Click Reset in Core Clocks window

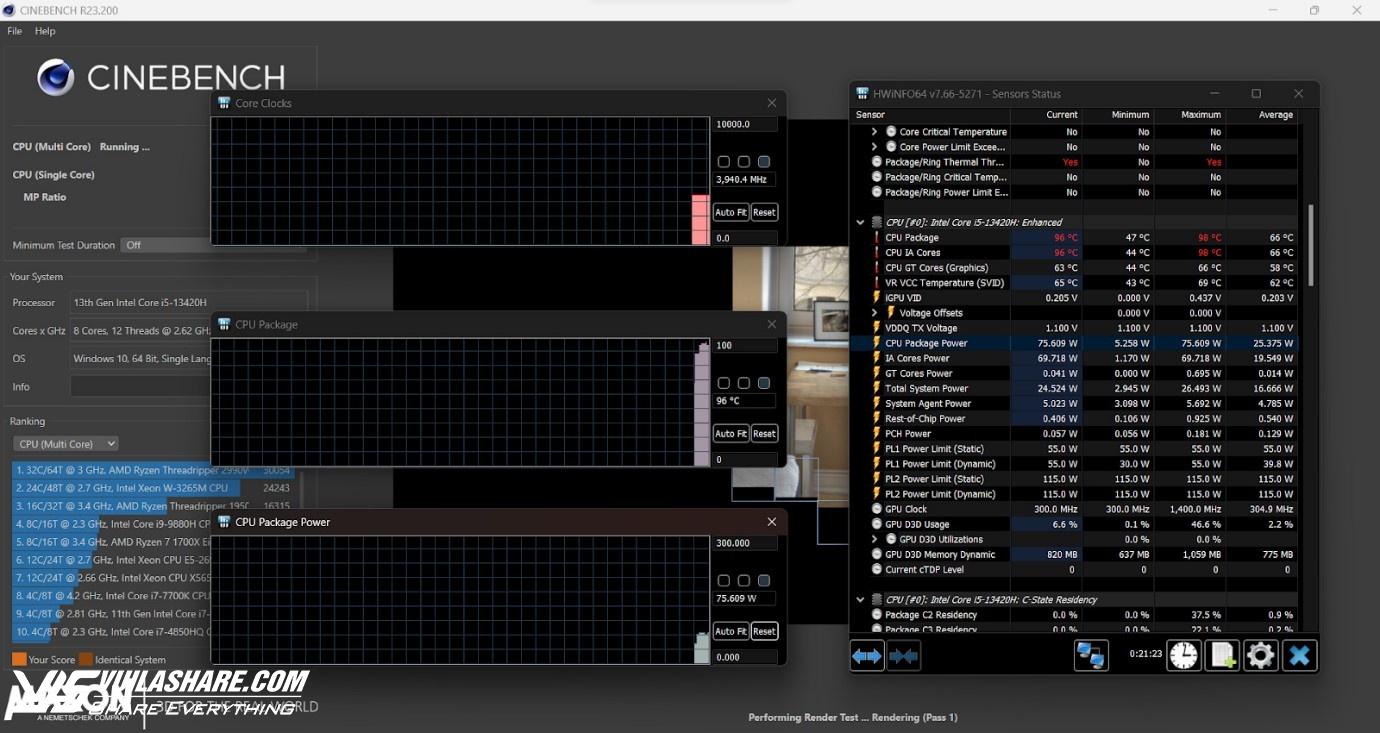pyautogui.click(x=764, y=212)
